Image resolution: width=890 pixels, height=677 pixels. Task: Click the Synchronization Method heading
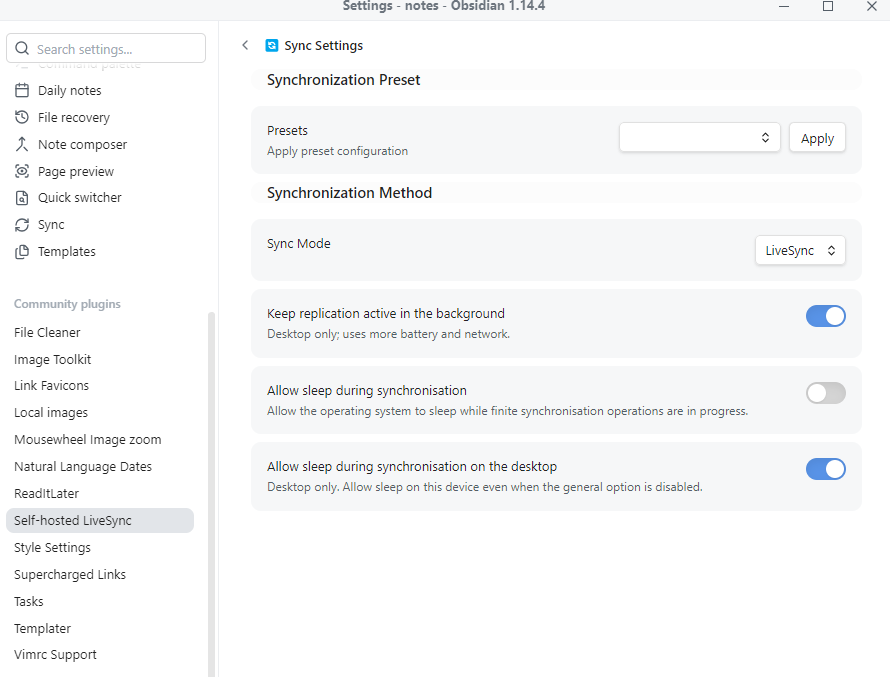tap(350, 193)
